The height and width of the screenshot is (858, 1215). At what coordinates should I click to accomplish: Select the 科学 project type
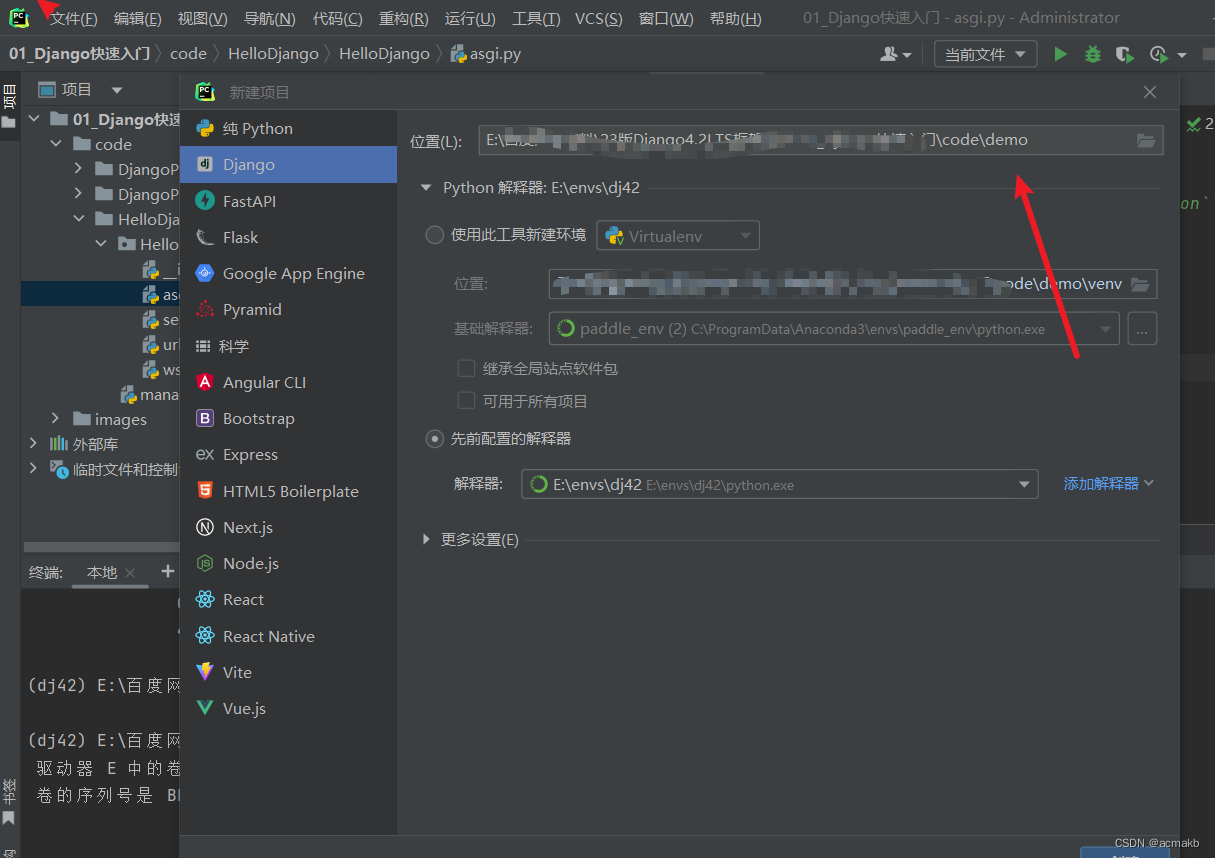pos(288,346)
